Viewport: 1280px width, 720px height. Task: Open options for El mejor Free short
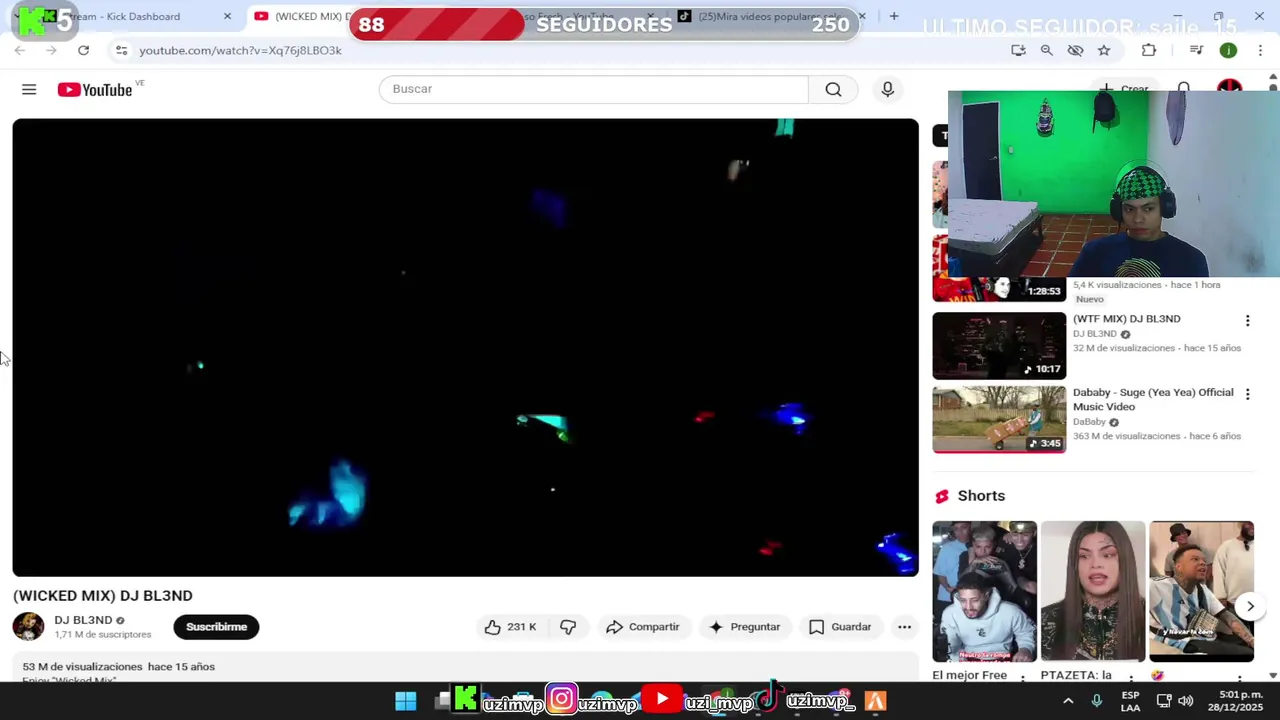point(1023,678)
